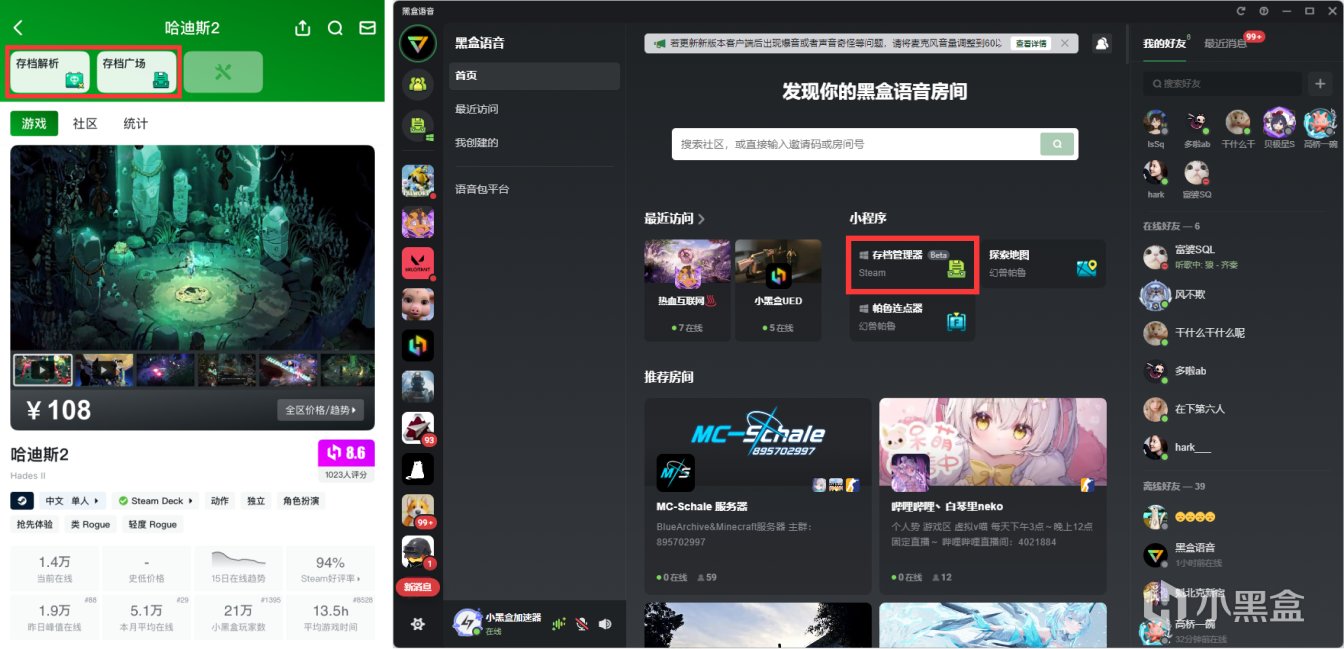Open the Valorant server icon in sidebar

(417, 262)
